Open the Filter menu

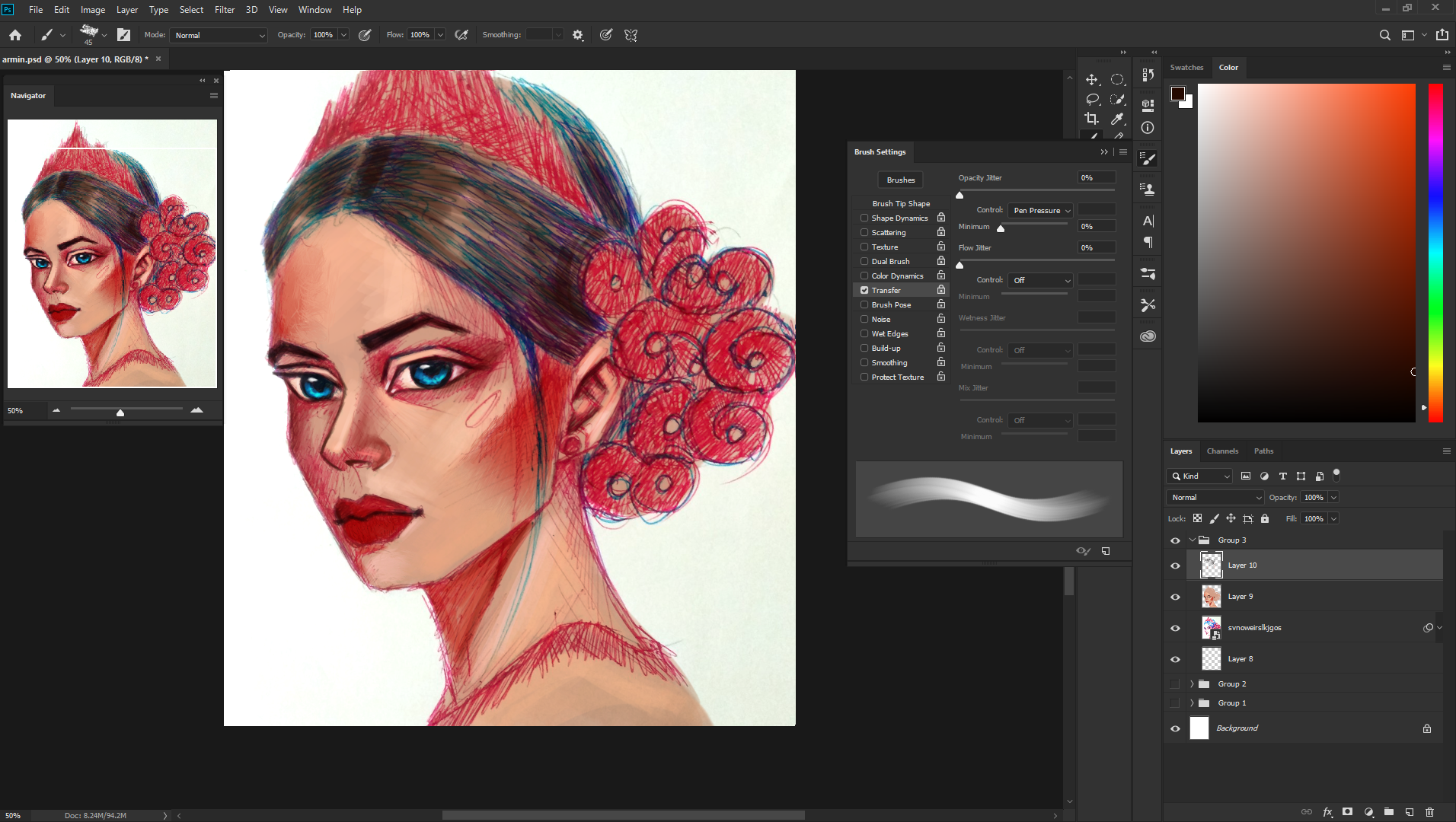click(x=225, y=10)
